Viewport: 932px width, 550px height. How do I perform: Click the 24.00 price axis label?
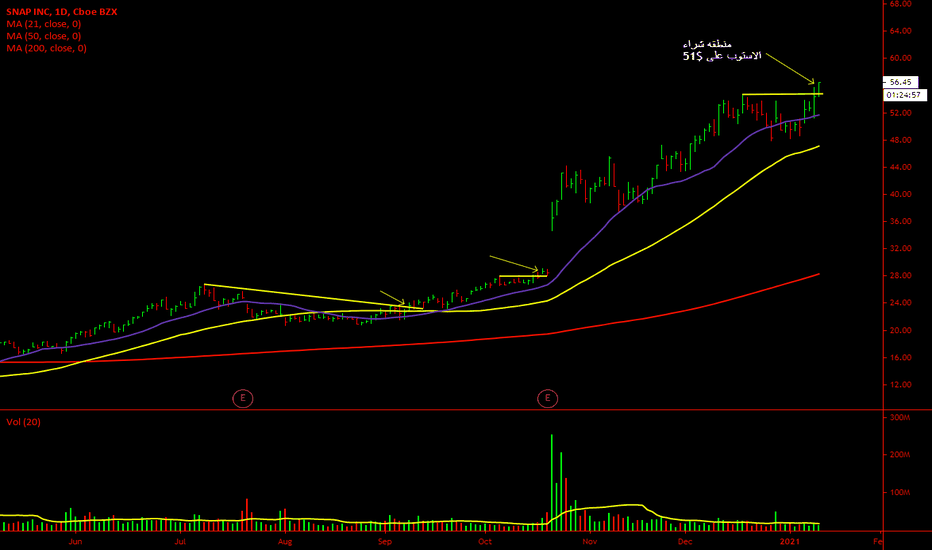(900, 303)
